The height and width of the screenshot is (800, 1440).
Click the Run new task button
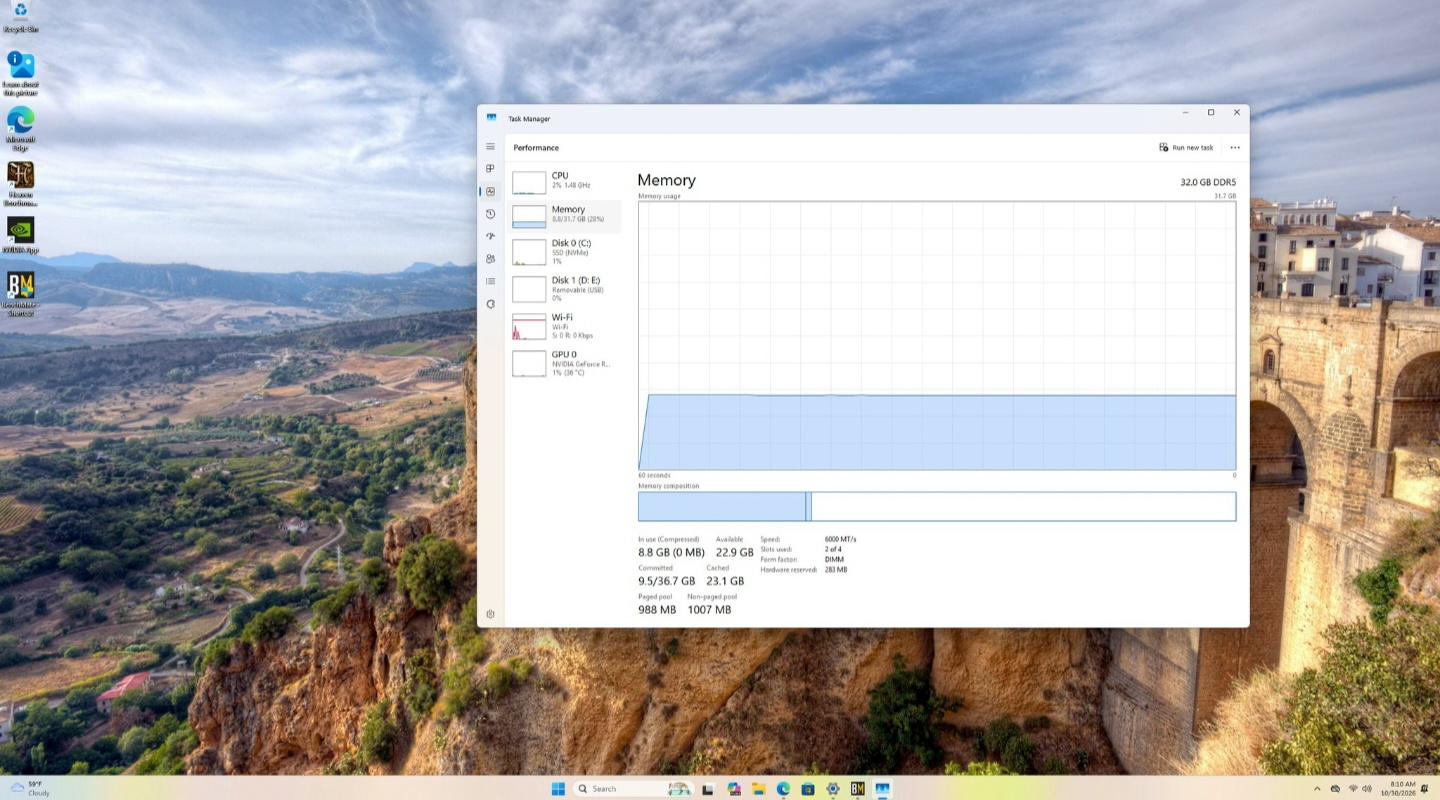(1186, 148)
